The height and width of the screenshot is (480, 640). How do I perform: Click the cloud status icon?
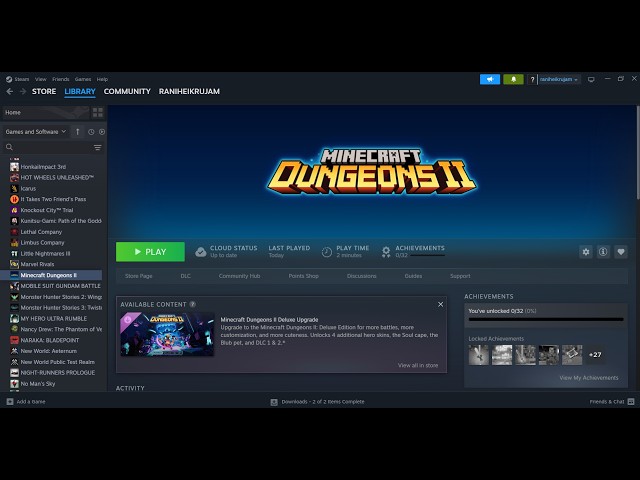point(200,252)
